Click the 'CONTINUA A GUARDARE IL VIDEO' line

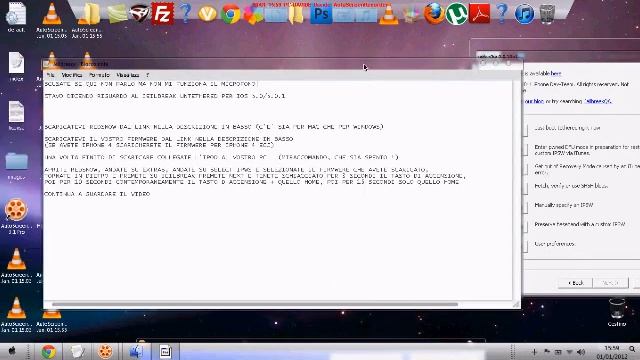click(97, 194)
